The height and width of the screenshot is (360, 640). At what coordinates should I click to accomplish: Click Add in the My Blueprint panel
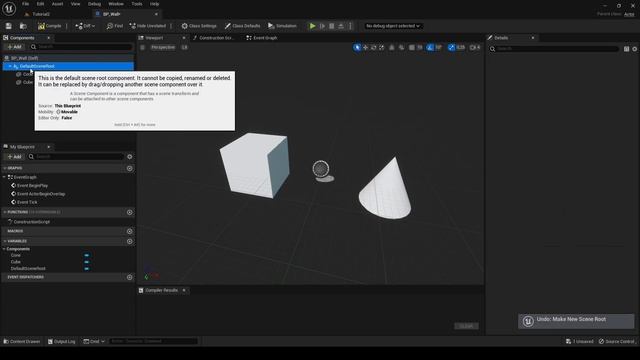coord(14,157)
